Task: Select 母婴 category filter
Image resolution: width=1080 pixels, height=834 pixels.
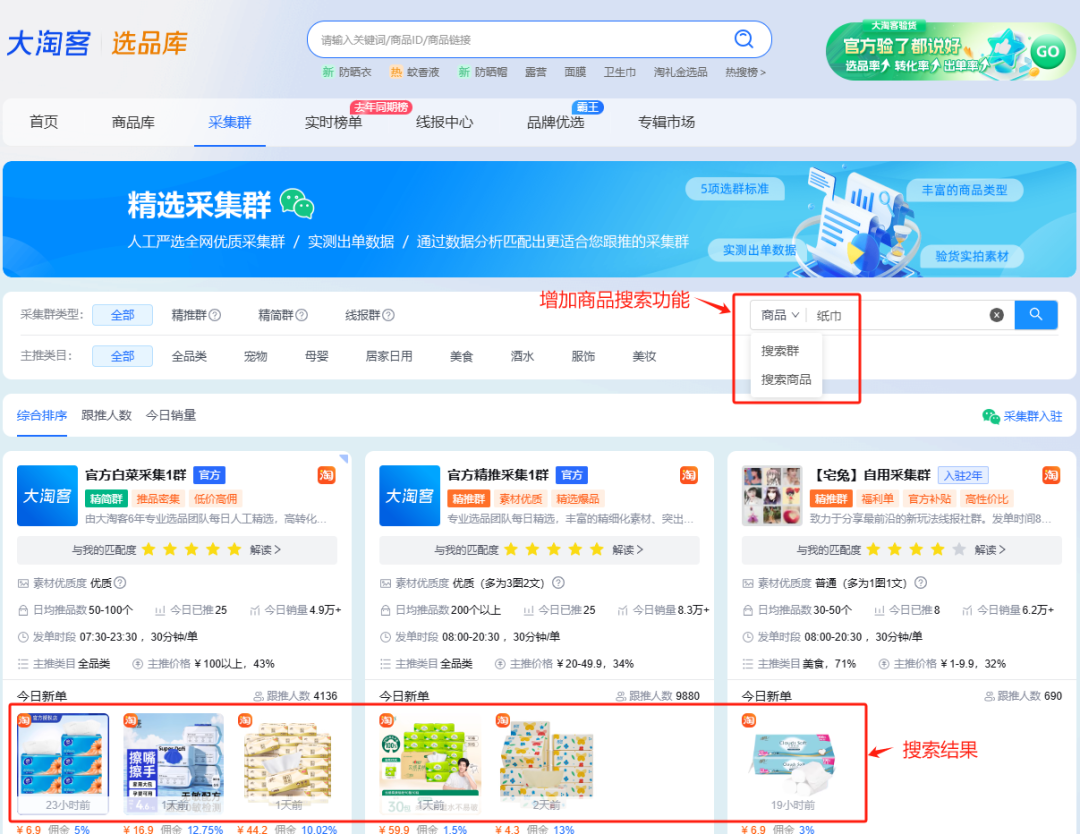Action: pos(317,356)
